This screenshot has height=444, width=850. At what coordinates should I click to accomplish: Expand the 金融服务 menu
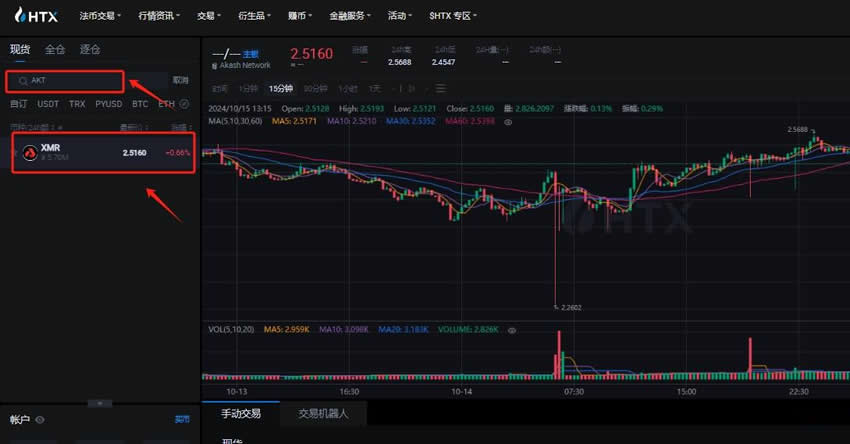click(x=350, y=16)
